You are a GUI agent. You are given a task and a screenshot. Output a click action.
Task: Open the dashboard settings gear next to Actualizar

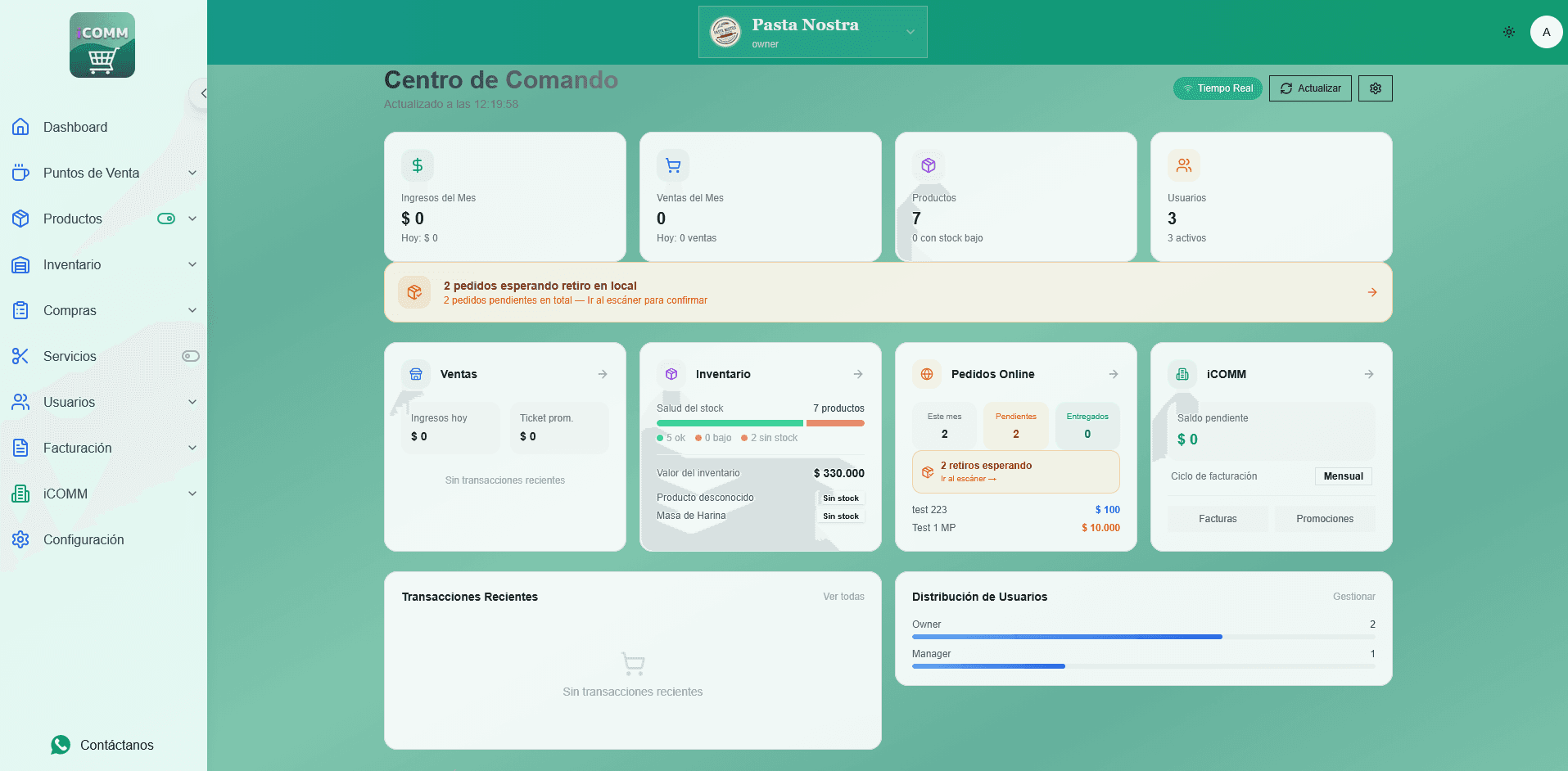1375,88
